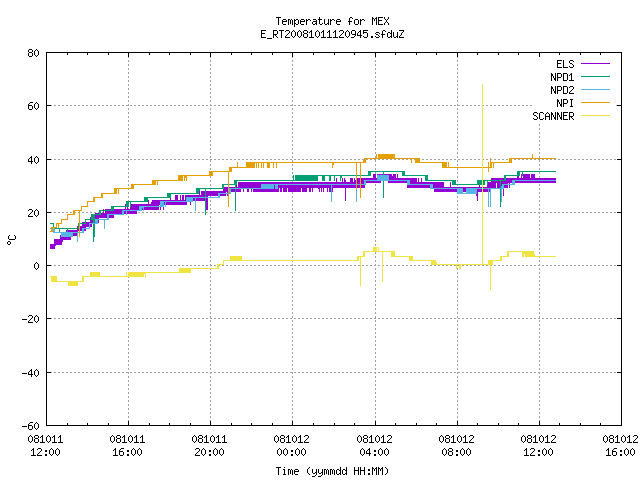Click the purple ELS legend line sample
This screenshot has height=480, width=640.
(x=595, y=64)
